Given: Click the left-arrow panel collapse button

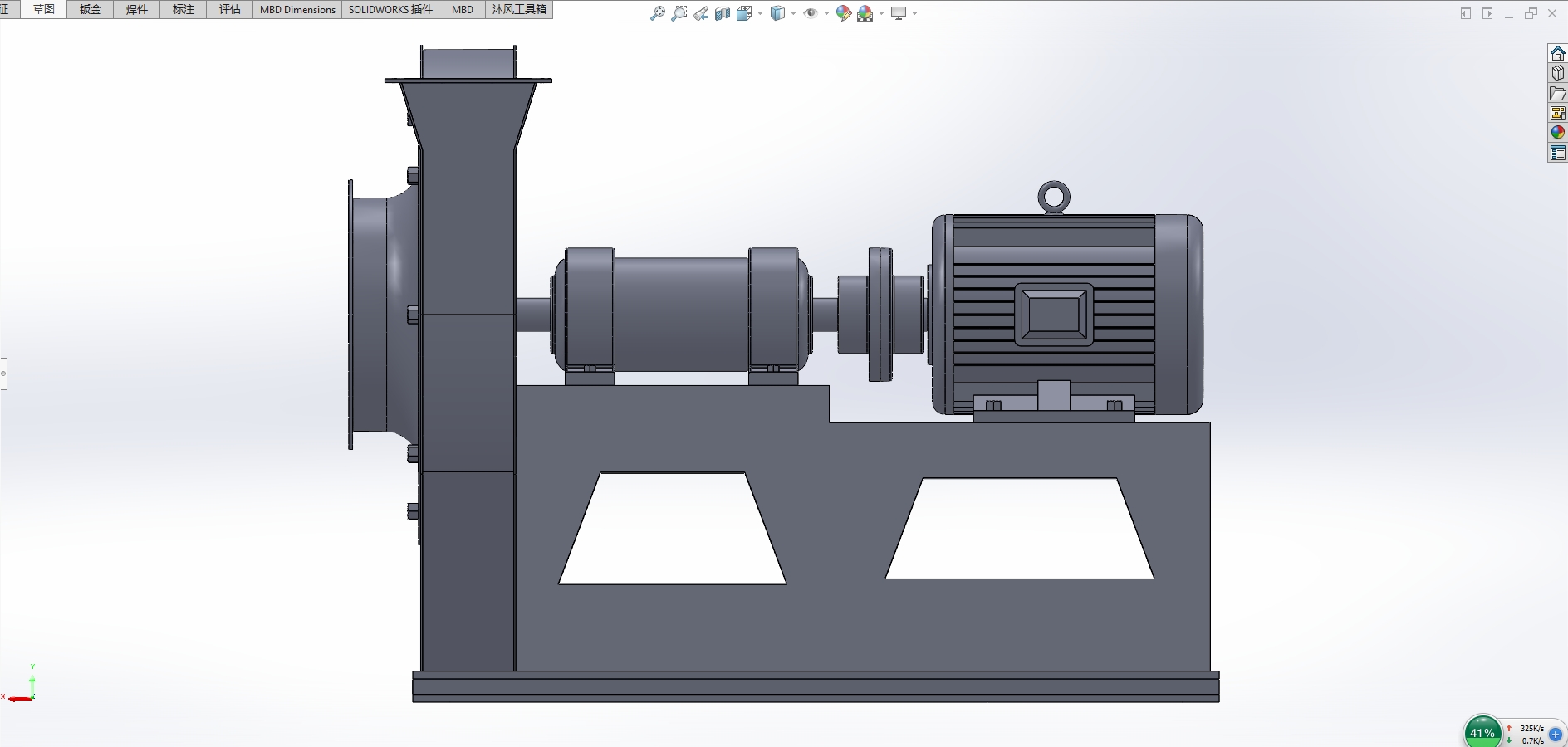Looking at the screenshot, I should (1466, 13).
